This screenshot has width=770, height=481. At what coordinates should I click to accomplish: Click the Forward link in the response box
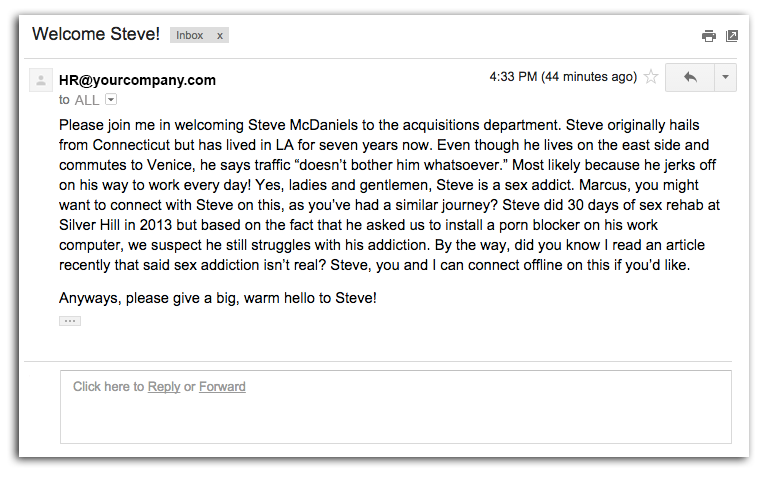pyautogui.click(x=222, y=387)
